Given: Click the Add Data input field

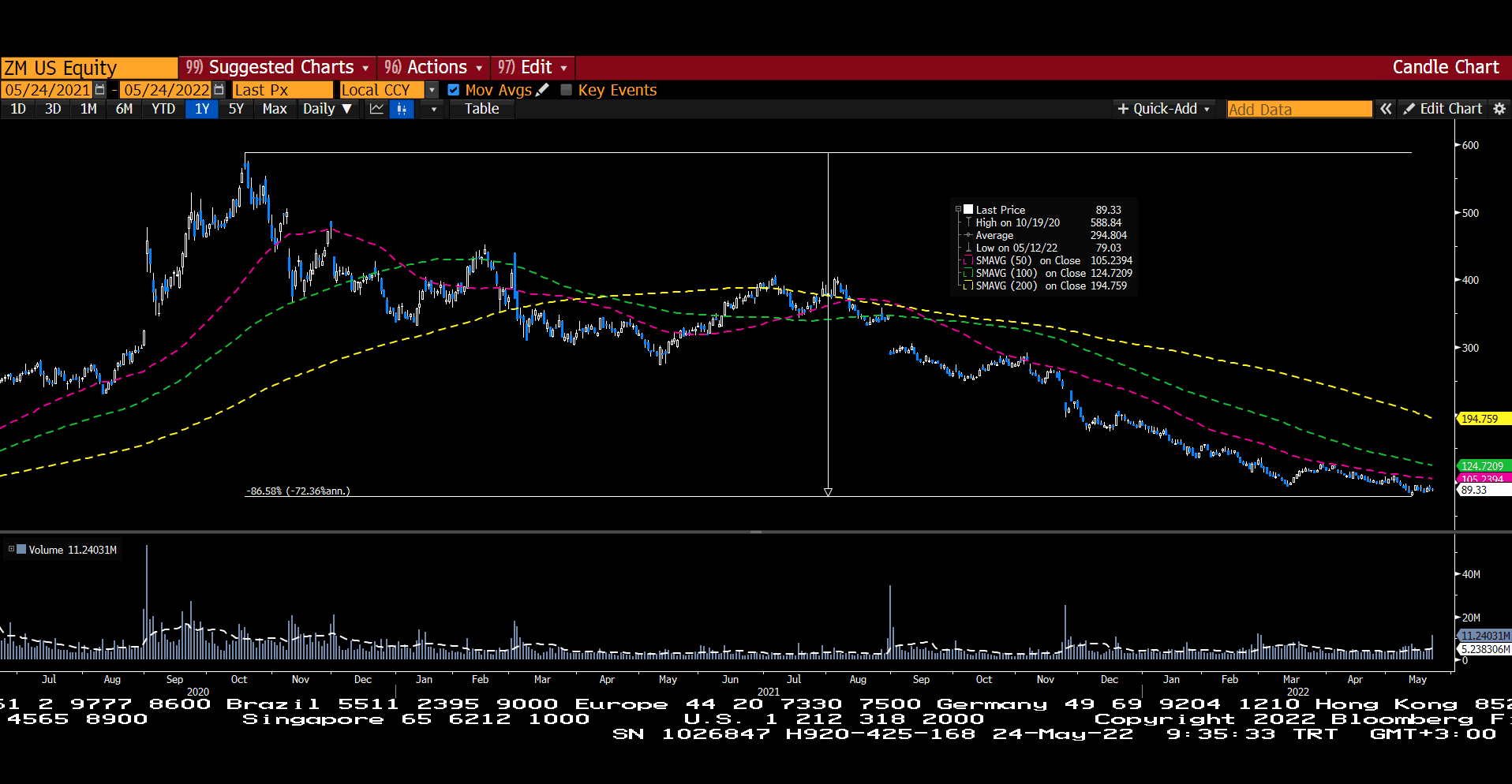Looking at the screenshot, I should [x=1299, y=109].
